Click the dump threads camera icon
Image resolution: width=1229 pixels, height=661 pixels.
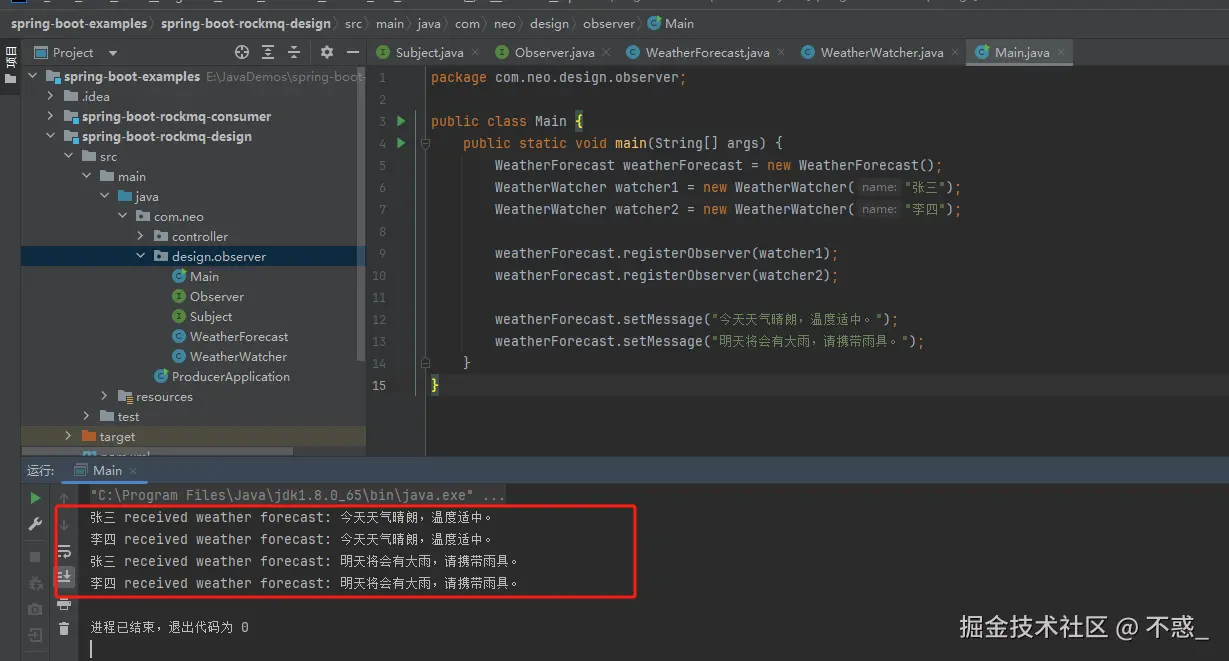click(35, 609)
